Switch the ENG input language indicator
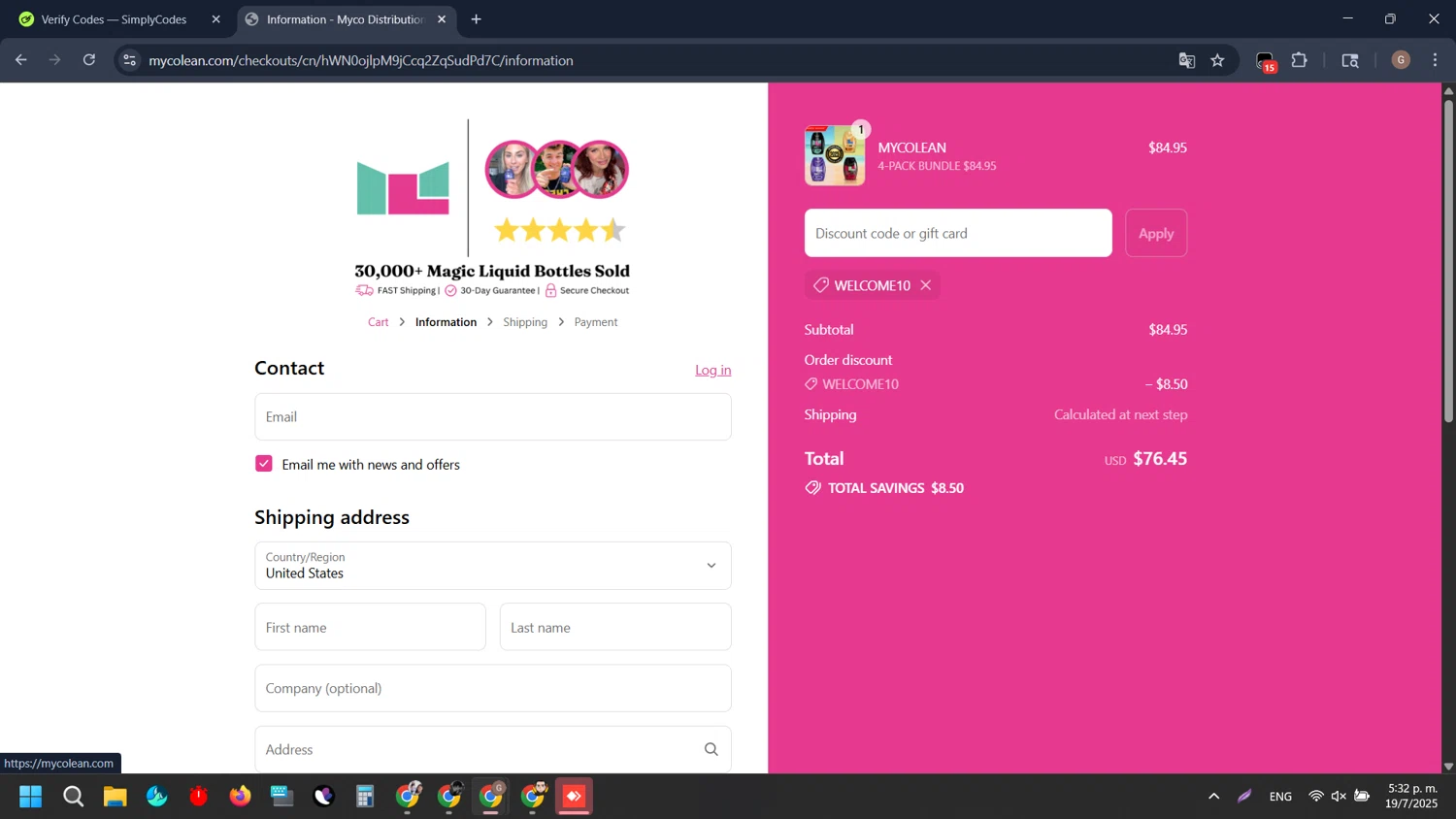The height and width of the screenshot is (819, 1456). pos(1280,797)
